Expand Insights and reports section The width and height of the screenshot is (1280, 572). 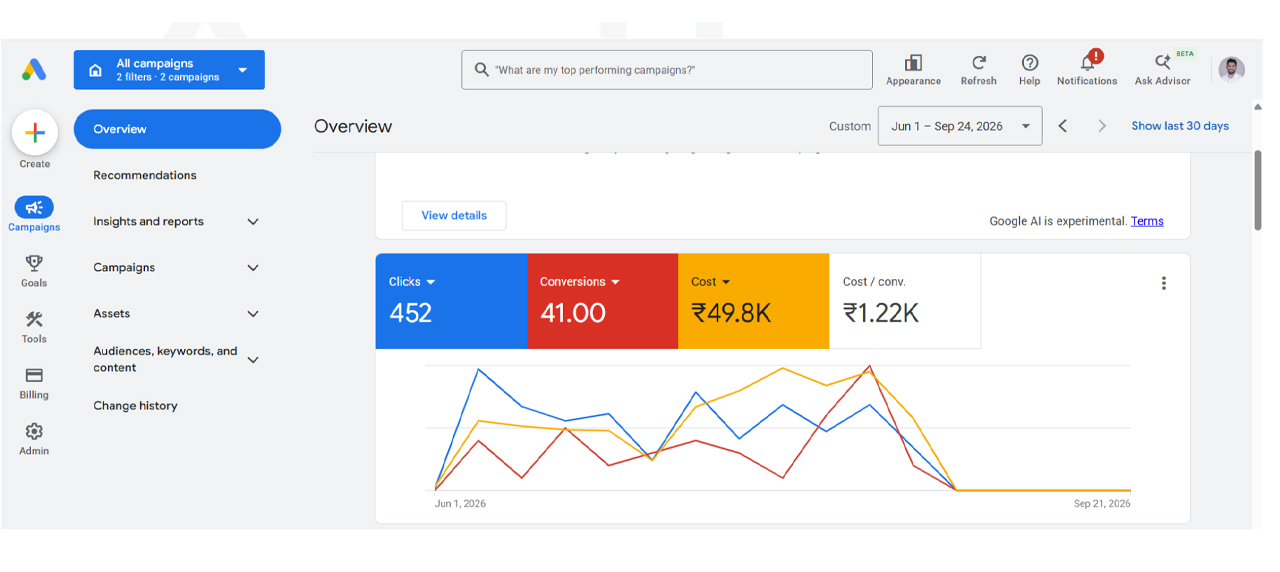click(x=253, y=222)
